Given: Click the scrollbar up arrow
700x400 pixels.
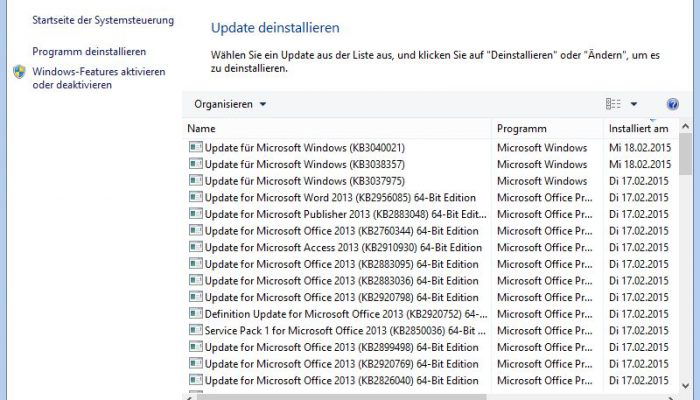Looking at the screenshot, I should pyautogui.click(x=686, y=126).
